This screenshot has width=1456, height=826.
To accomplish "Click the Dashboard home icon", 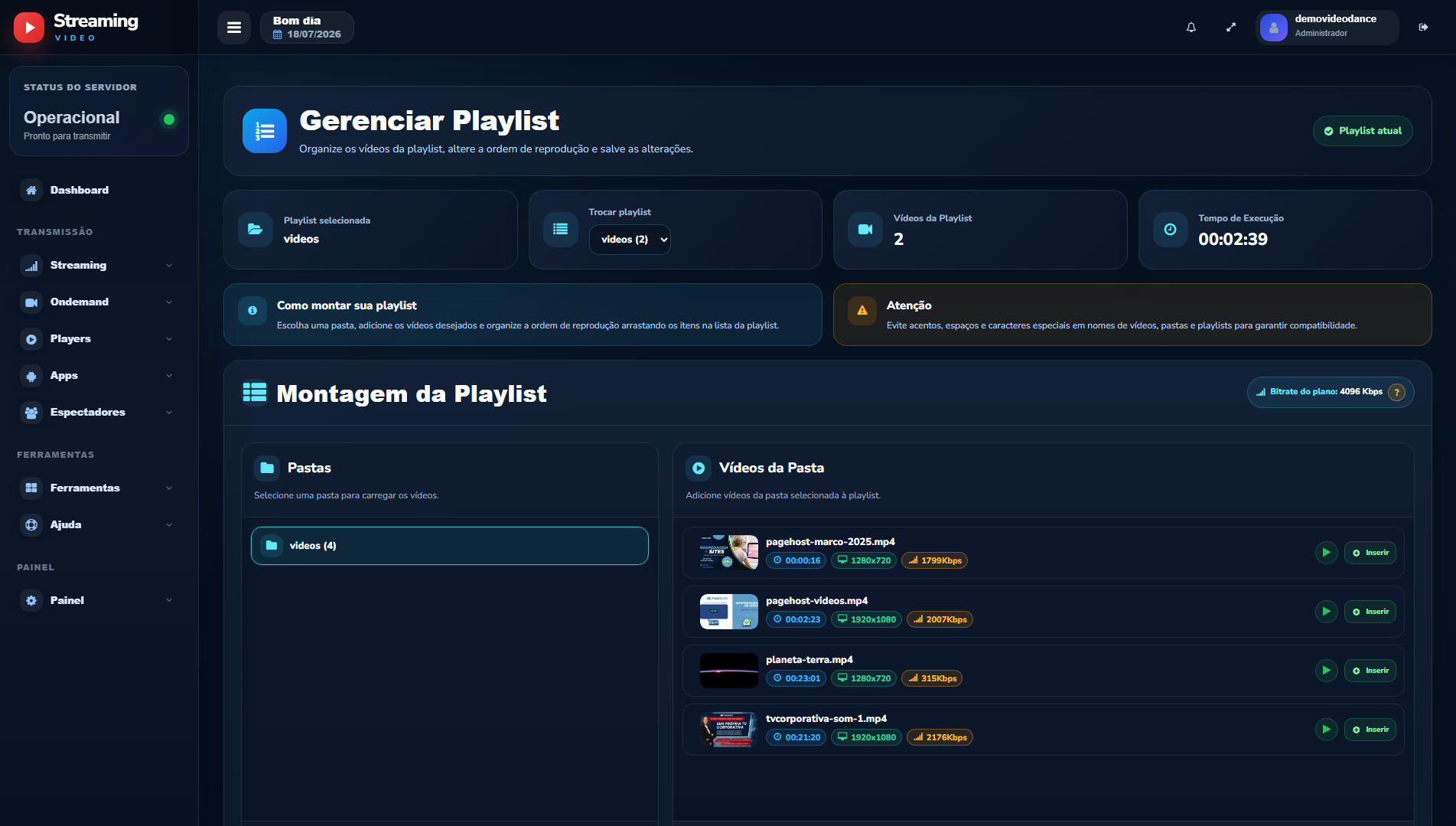I will [31, 190].
